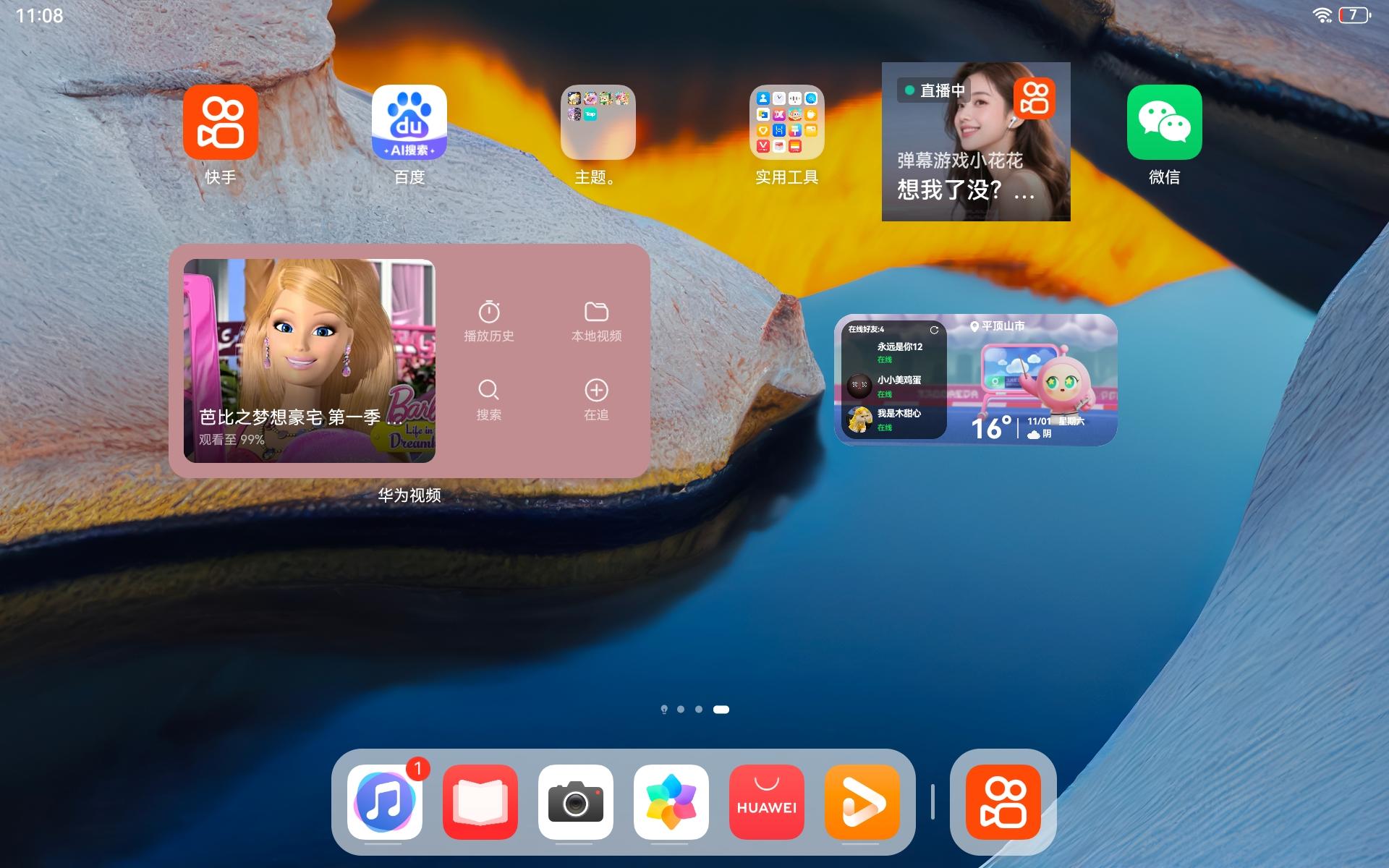Refresh the online friends list widget
1389x868 pixels.
tap(934, 330)
